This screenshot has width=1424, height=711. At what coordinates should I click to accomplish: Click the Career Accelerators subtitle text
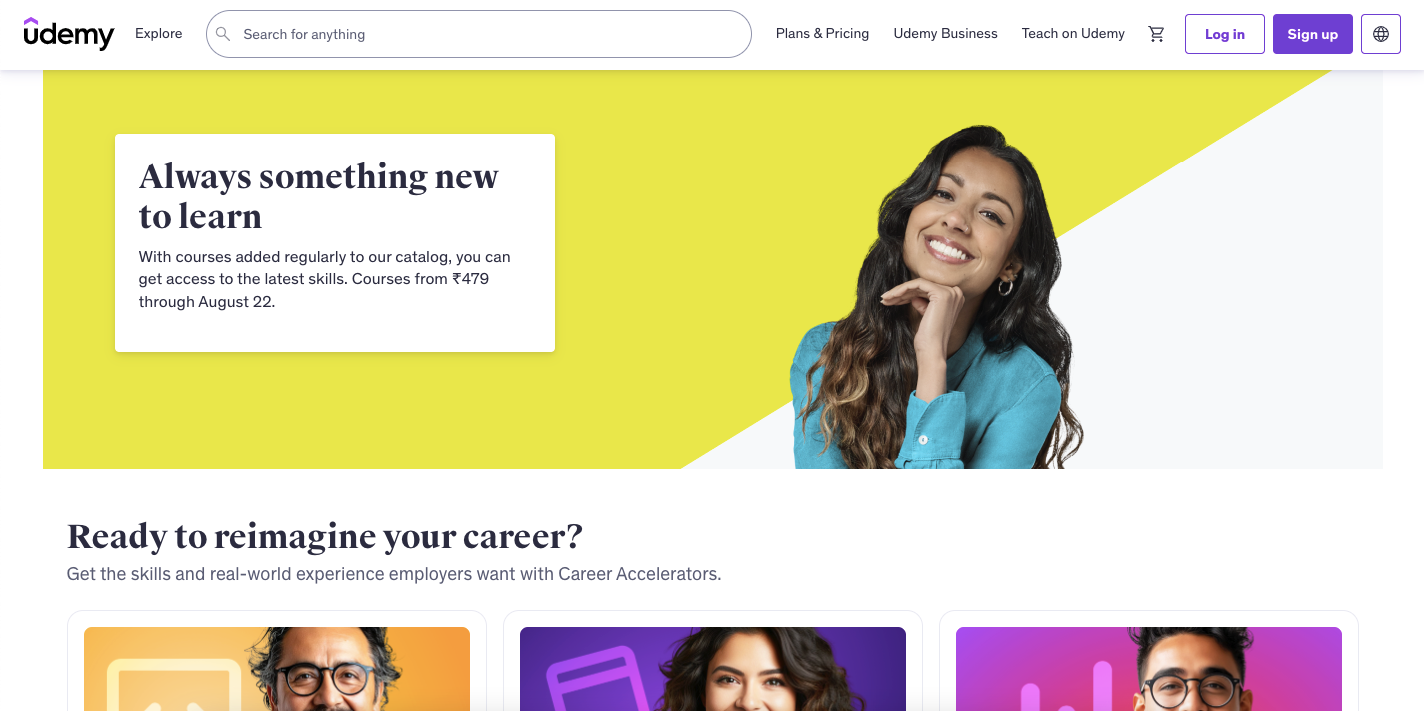(394, 574)
